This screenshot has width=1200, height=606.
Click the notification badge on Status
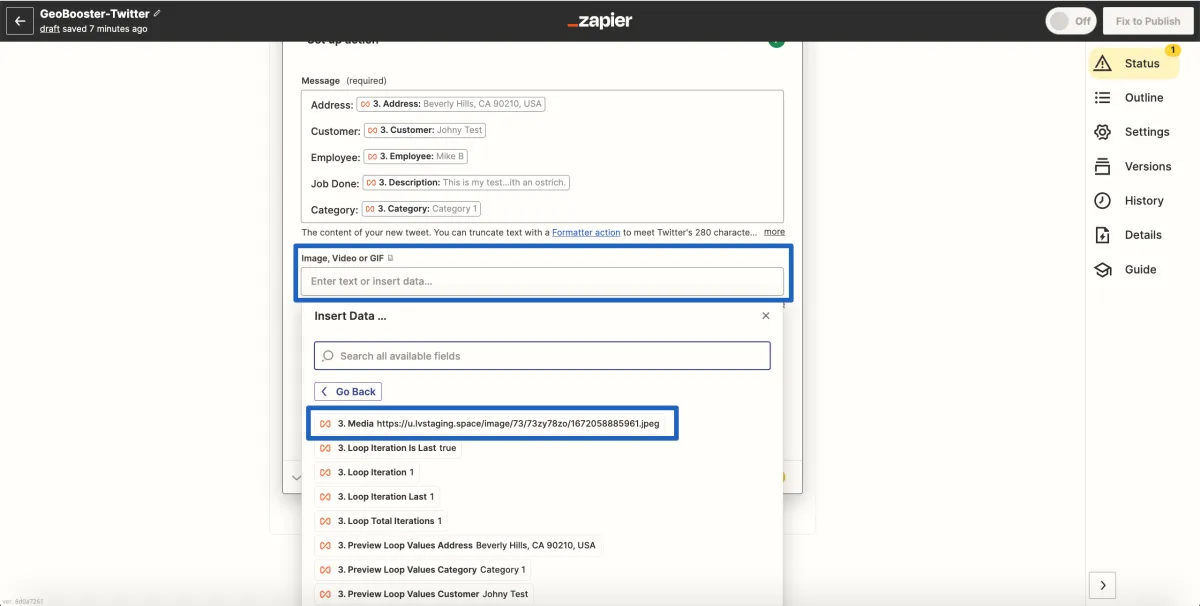pos(1173,50)
